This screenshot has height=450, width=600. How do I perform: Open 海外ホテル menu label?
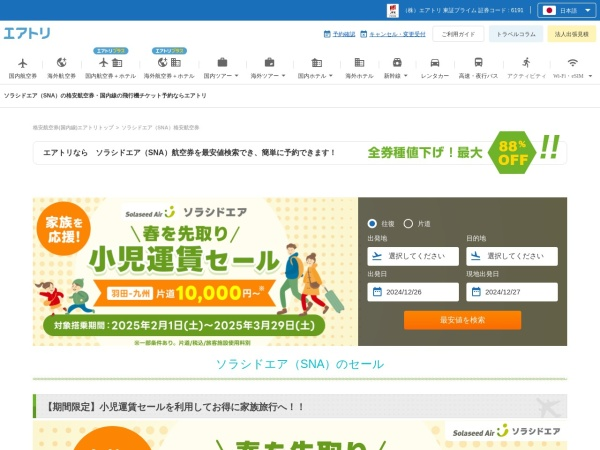pos(359,76)
